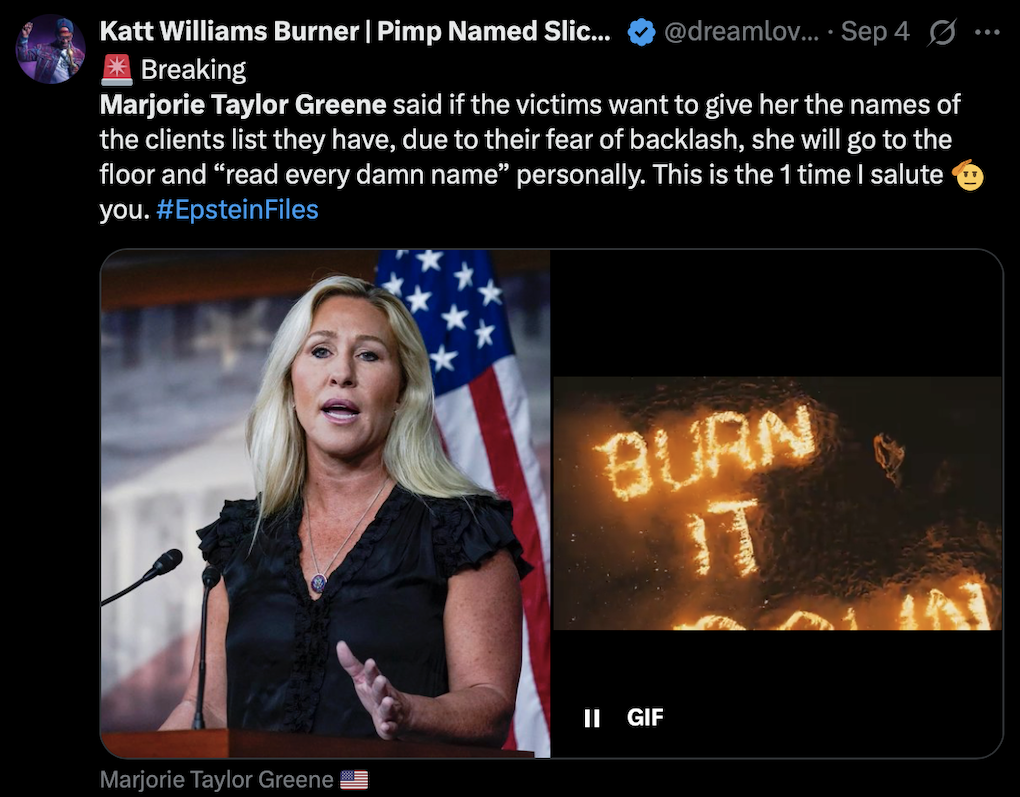The image size is (1020, 797).
Task: Click the Breaking text line
Action: (193, 70)
